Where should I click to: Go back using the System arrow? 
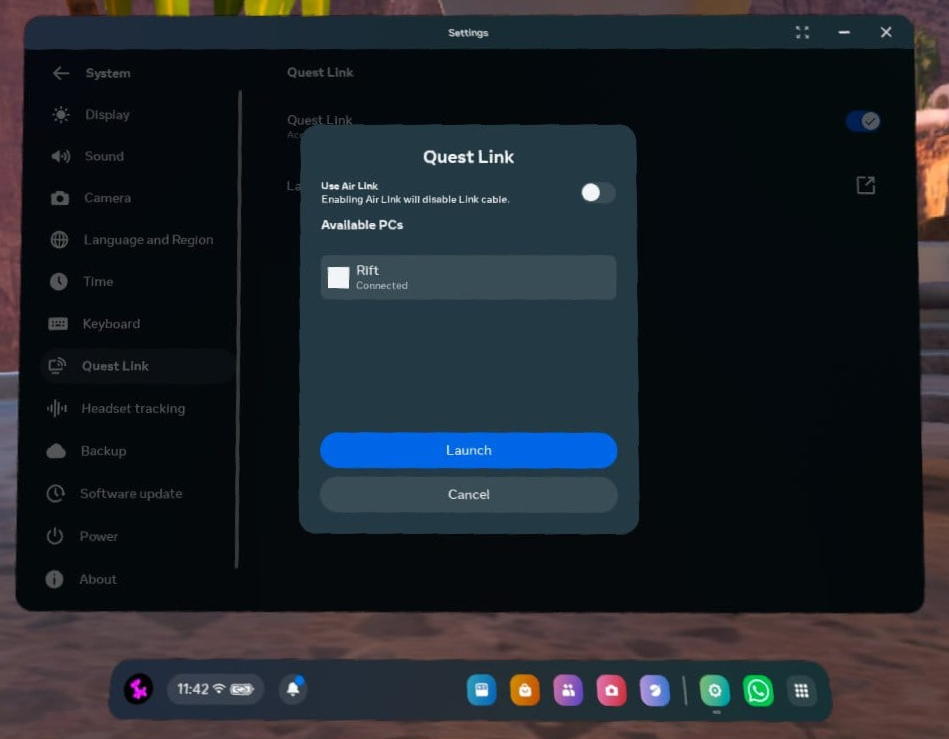(61, 73)
